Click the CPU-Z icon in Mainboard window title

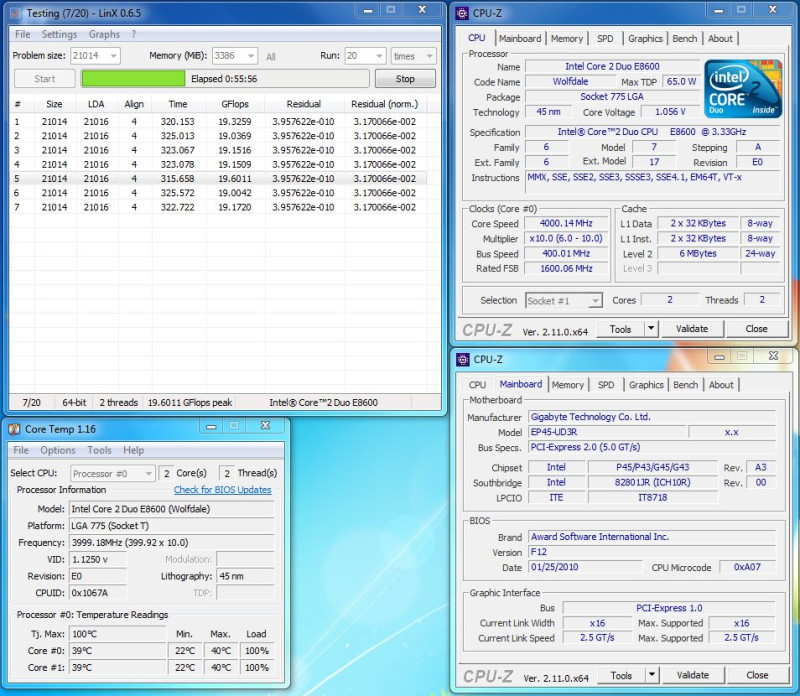click(x=463, y=359)
